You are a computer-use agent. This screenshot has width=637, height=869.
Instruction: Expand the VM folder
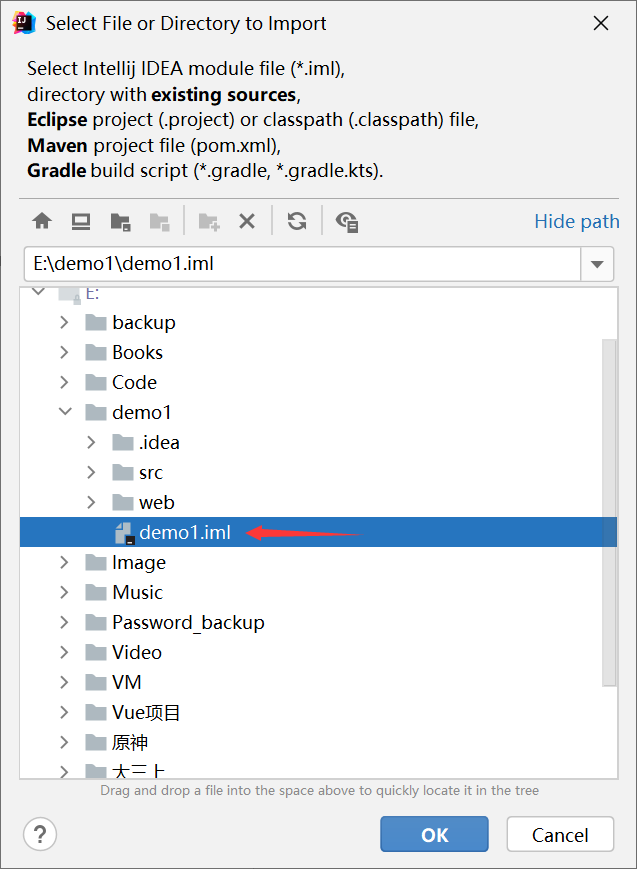tap(64, 682)
